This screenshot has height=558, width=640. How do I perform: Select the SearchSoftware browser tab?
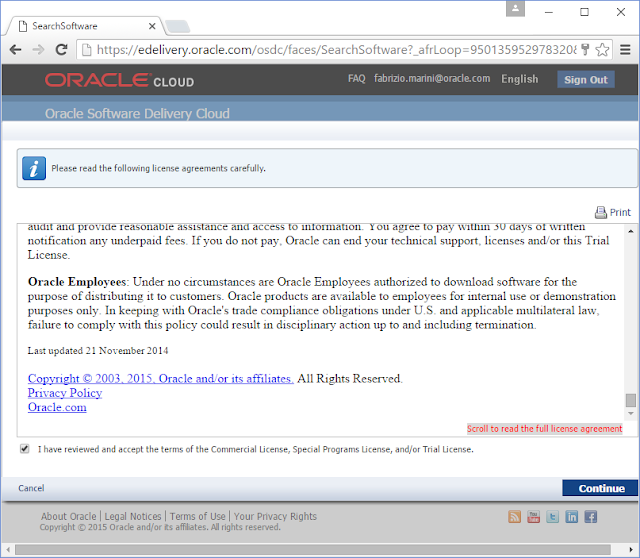click(x=85, y=26)
